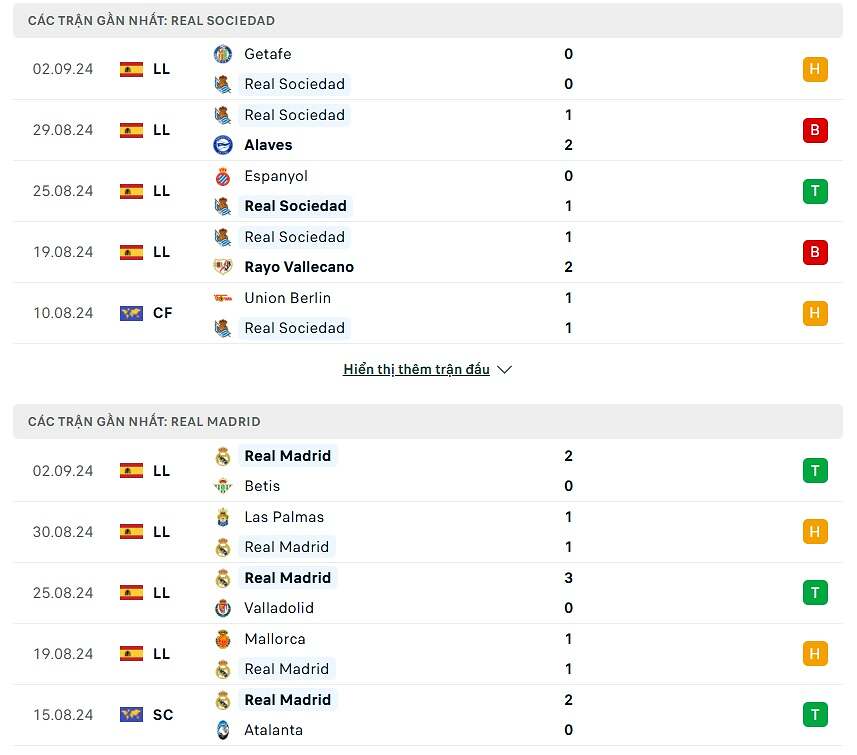857x755 pixels.
Task: Click the green T badge for Espanyol match
Action: pyautogui.click(x=815, y=191)
